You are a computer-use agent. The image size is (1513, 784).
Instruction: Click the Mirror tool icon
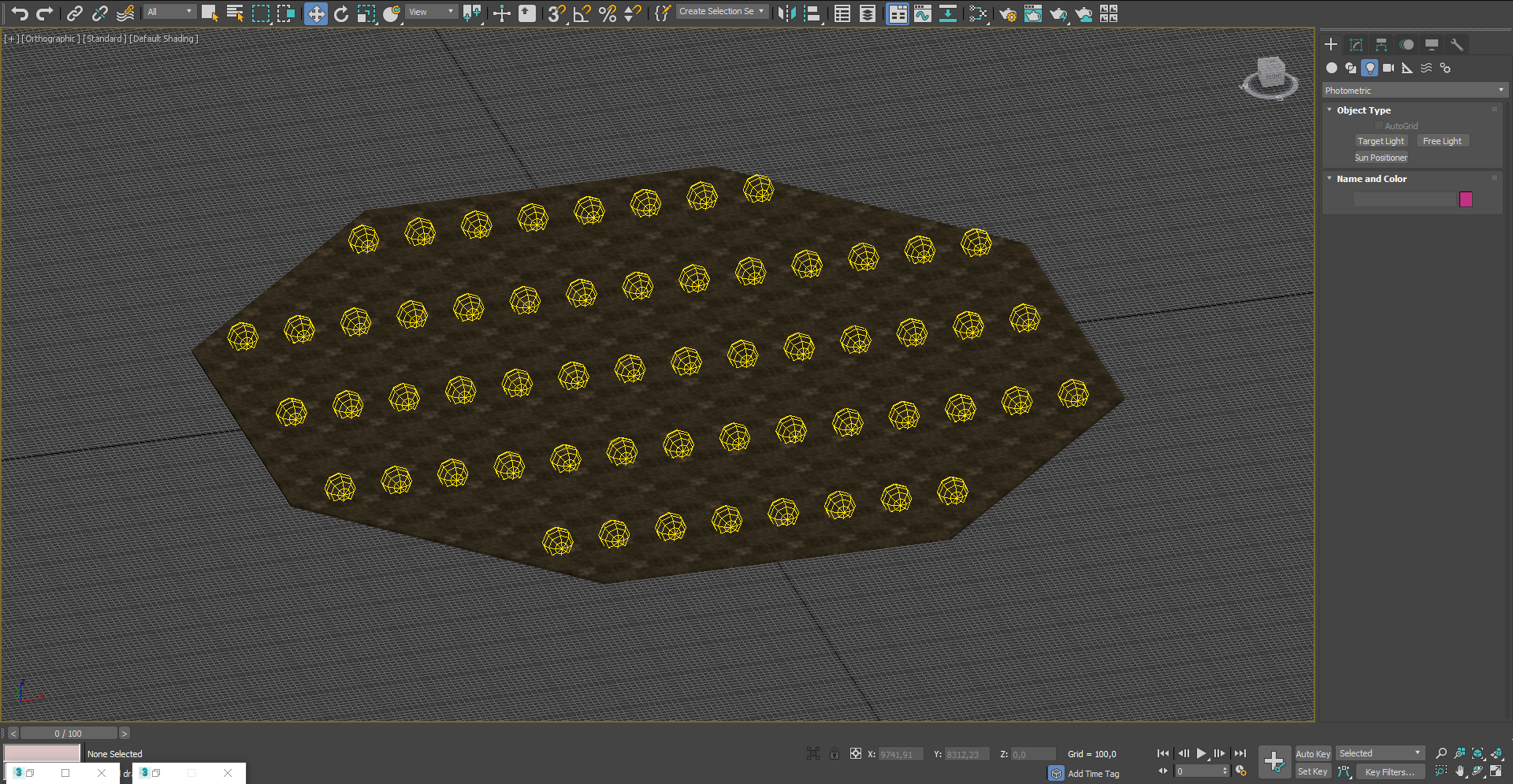click(786, 13)
